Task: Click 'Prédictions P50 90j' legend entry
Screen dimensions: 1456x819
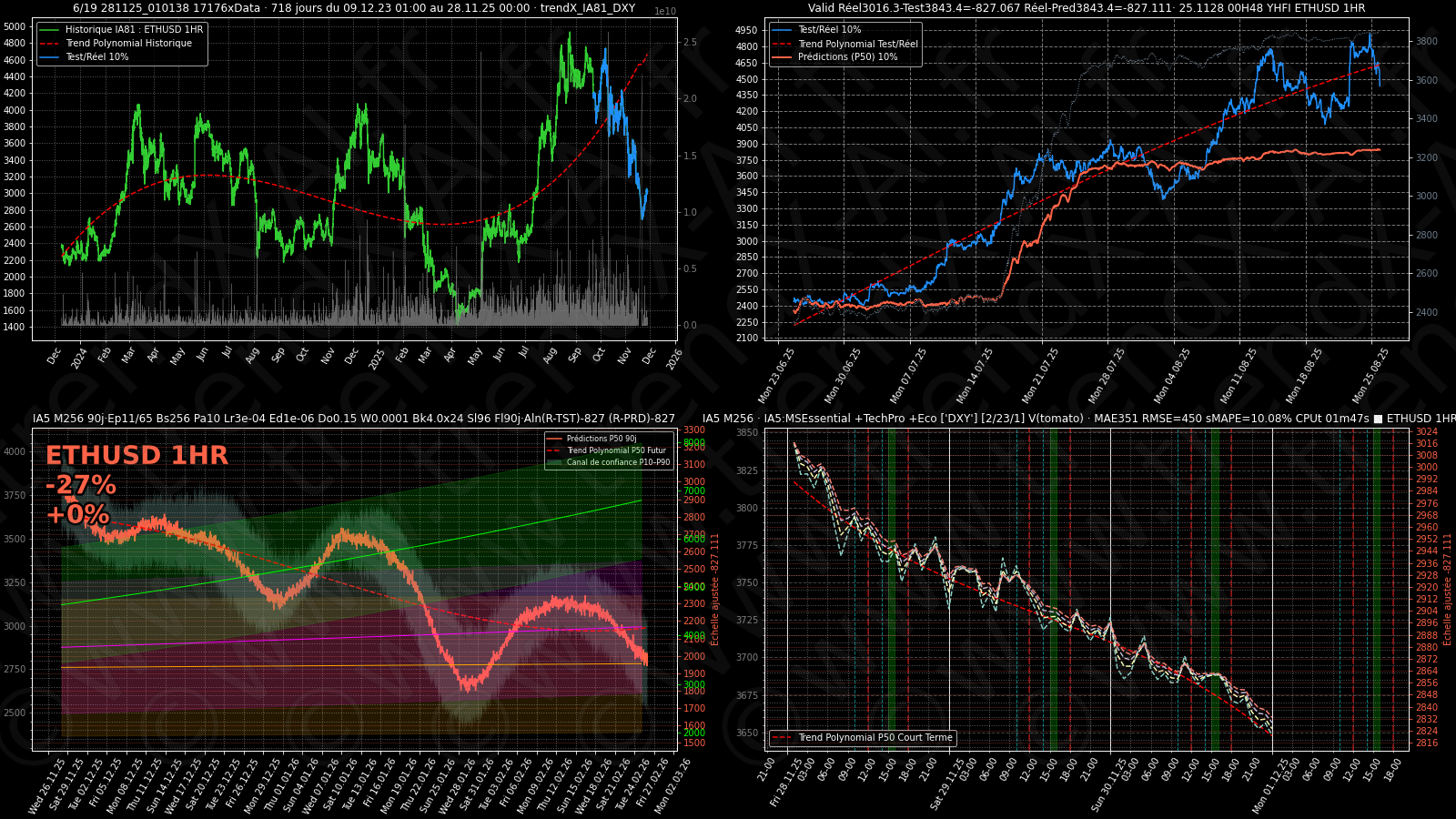Action: (602, 439)
